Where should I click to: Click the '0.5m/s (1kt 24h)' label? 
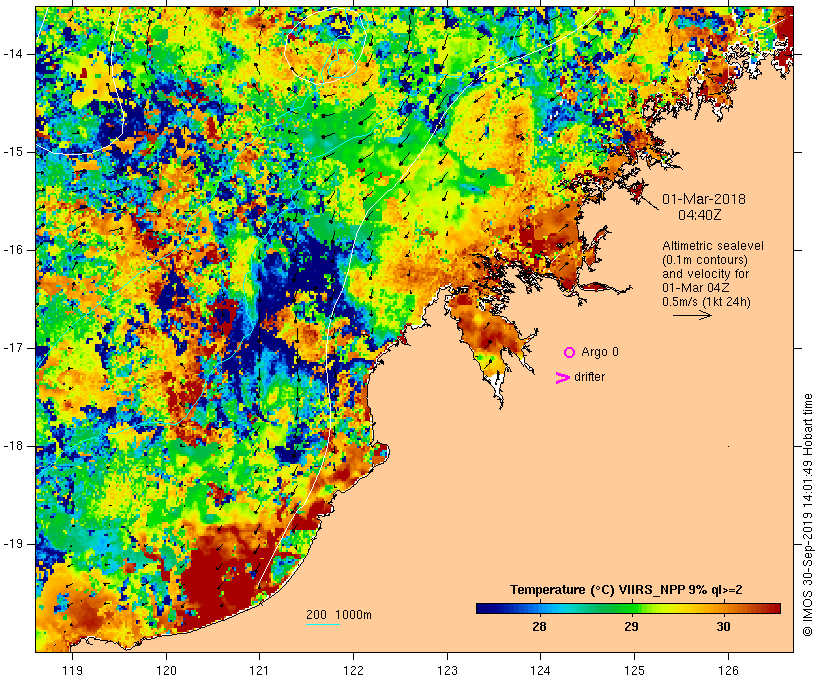pyautogui.click(x=707, y=302)
